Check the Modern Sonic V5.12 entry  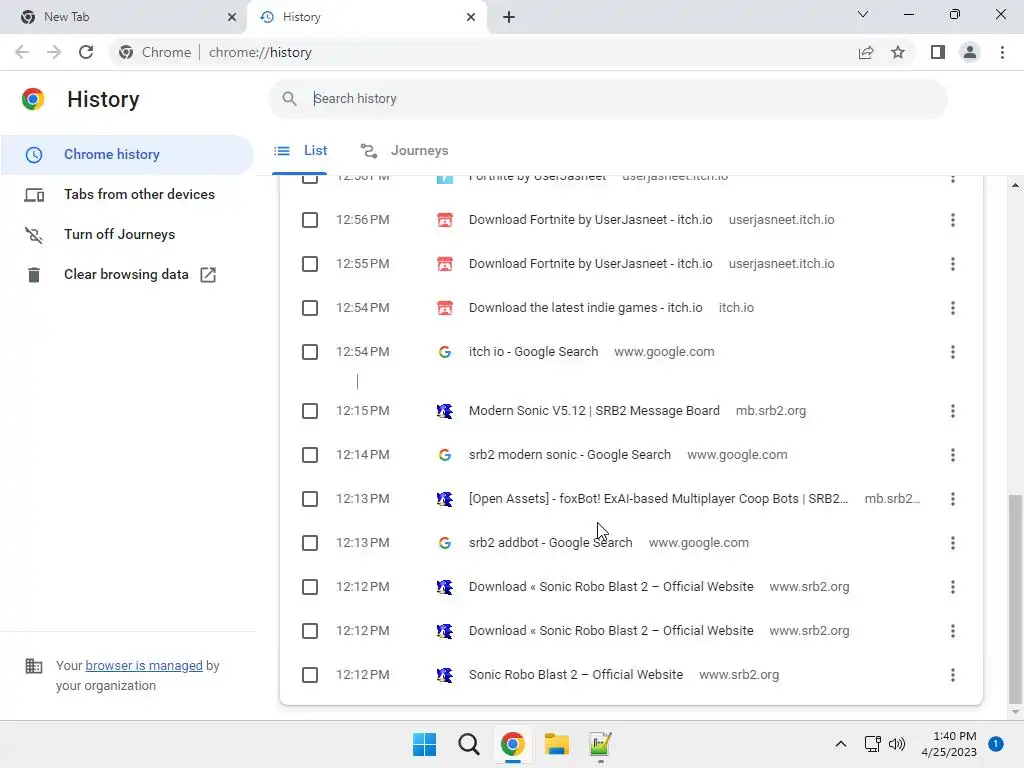310,411
